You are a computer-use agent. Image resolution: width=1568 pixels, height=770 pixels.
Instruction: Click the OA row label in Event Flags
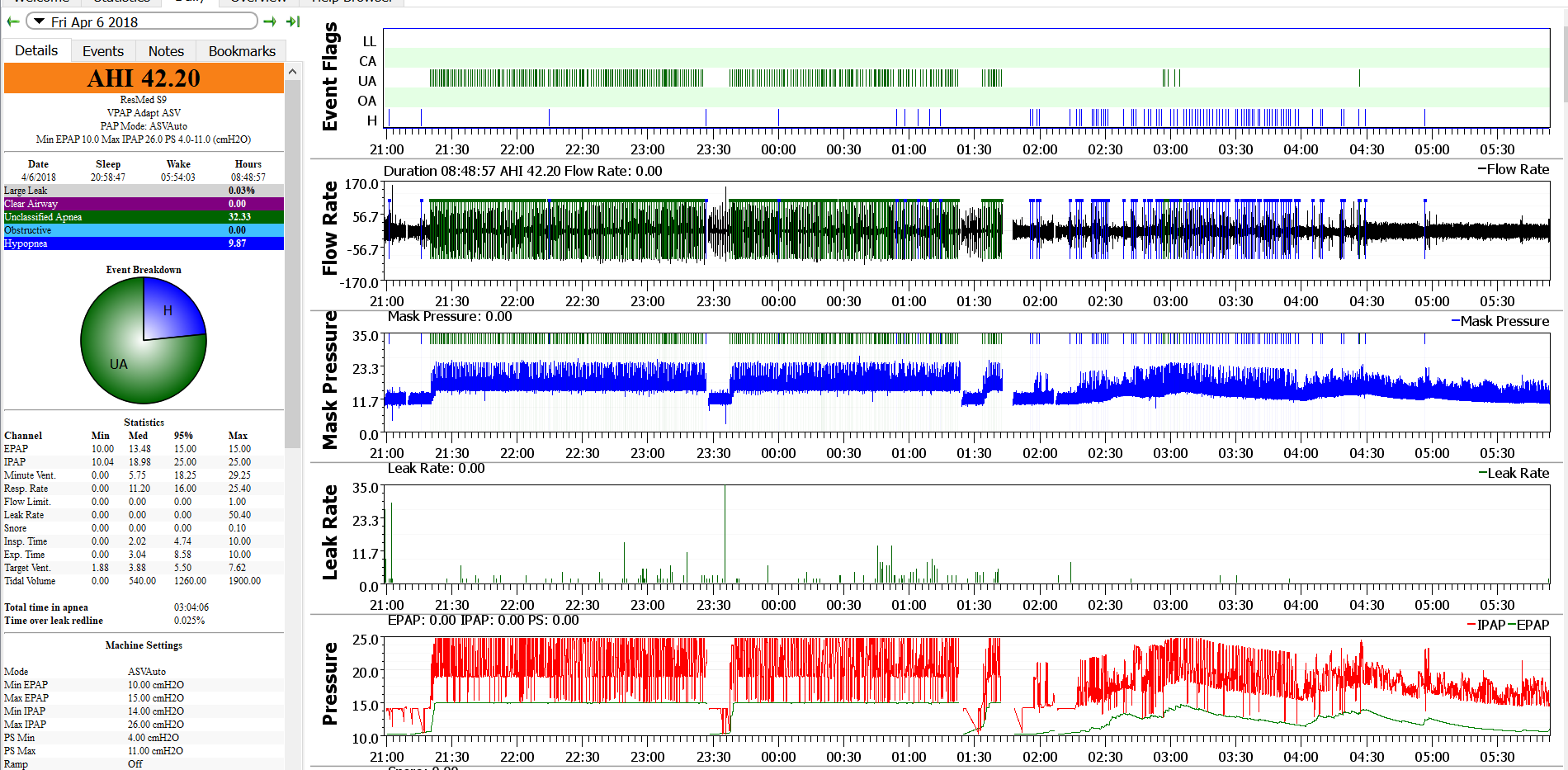(x=366, y=101)
